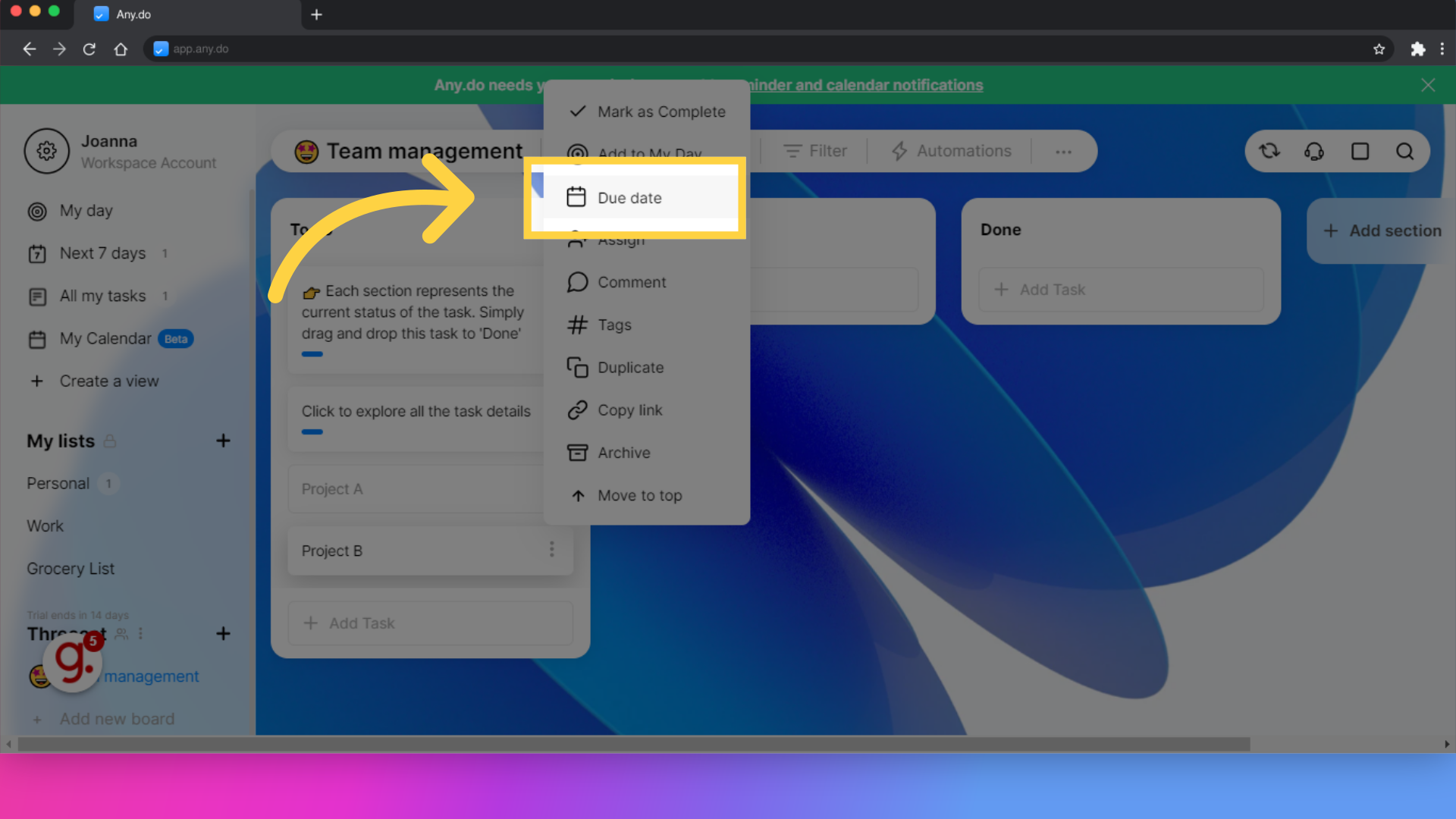Click the Due date icon in context menu
Viewport: 1456px width, 819px height.
coord(576,197)
